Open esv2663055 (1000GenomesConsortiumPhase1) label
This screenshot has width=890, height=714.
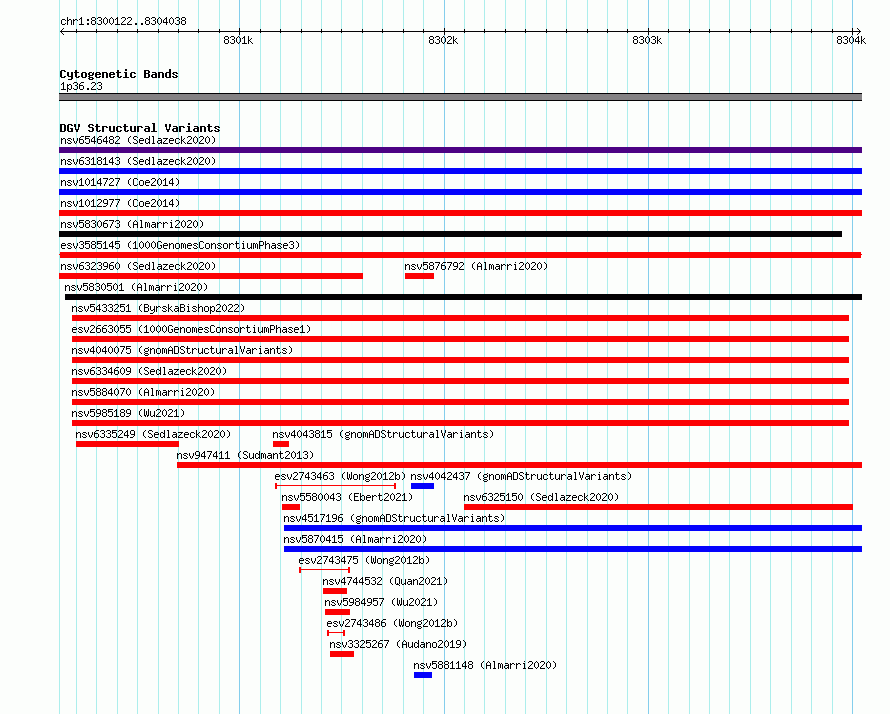tap(191, 329)
